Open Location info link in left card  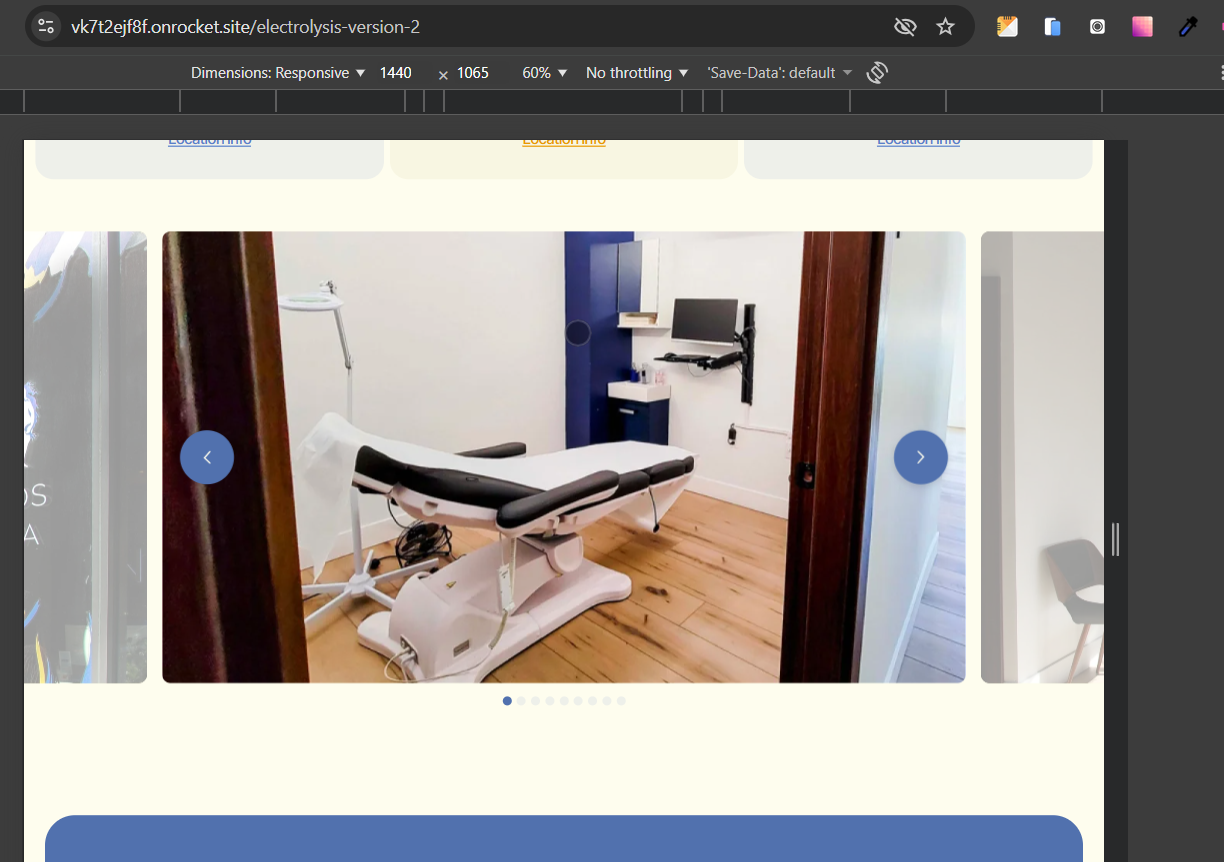(x=209, y=141)
